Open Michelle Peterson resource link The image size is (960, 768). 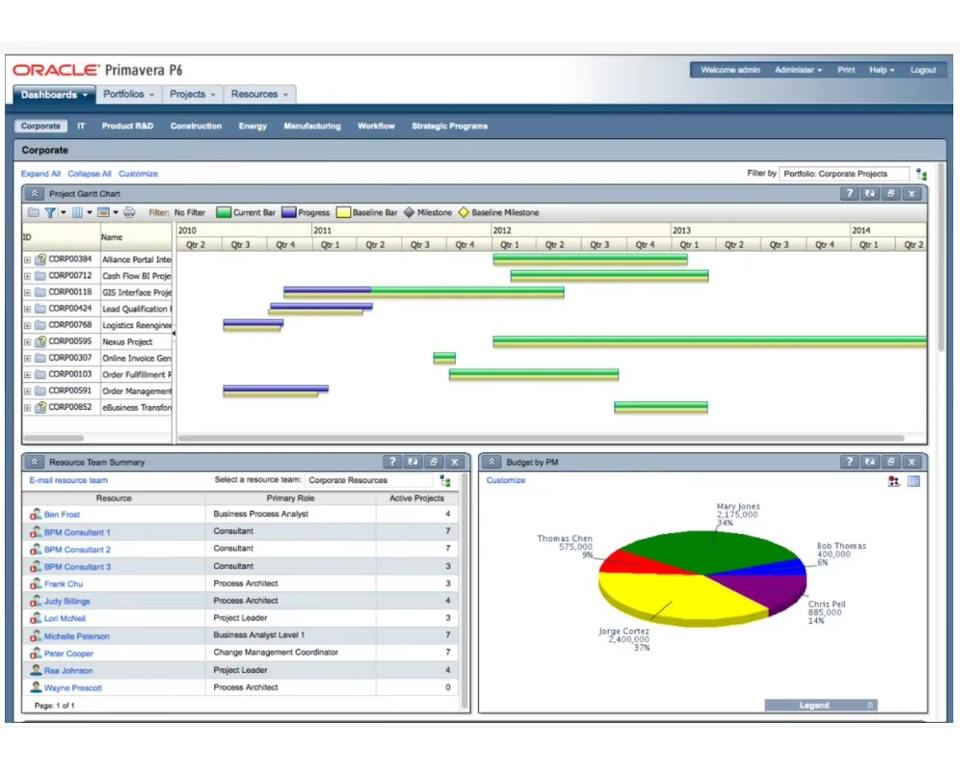(77, 636)
